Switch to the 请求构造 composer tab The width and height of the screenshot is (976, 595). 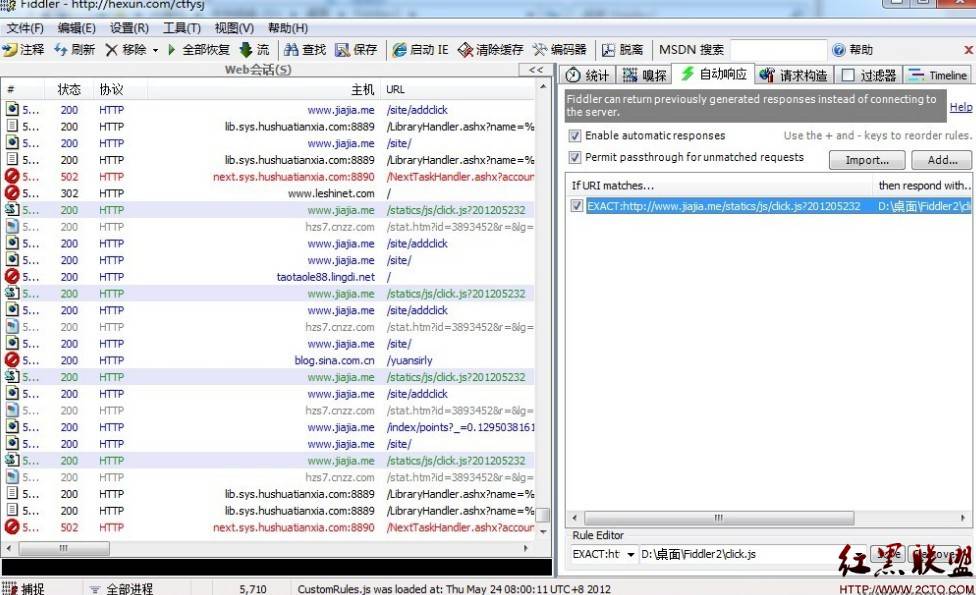(793, 75)
